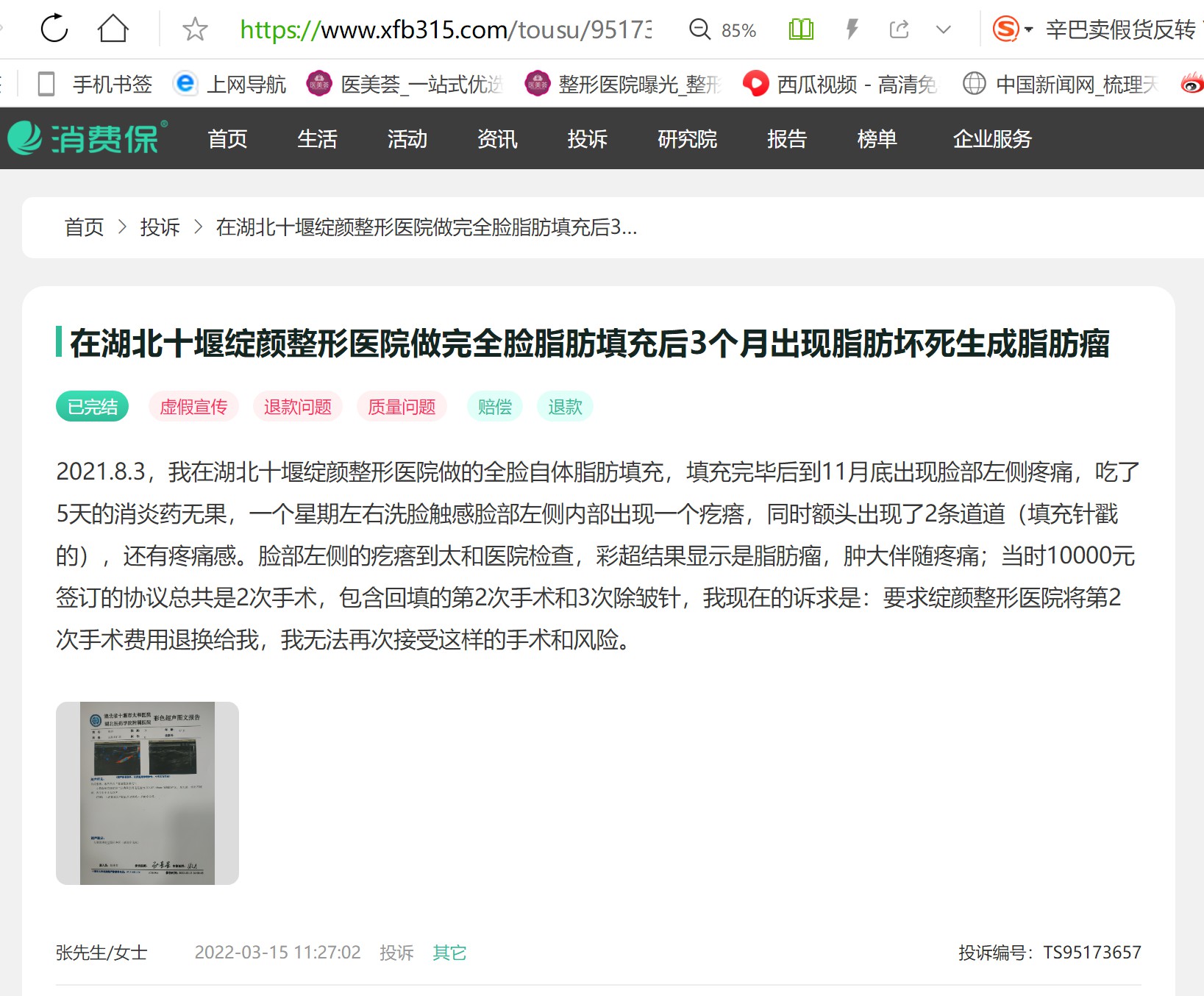
Task: Open the 企业服务 navigation menu item
Action: point(992,139)
